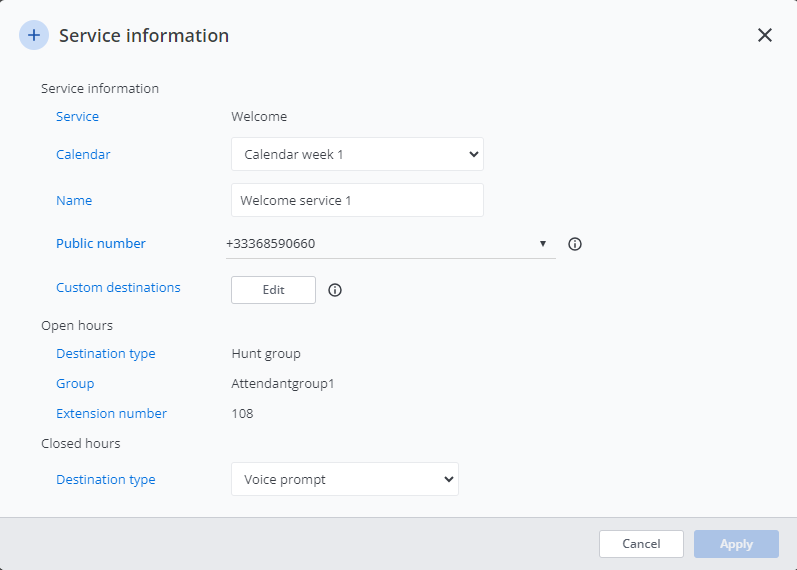The height and width of the screenshot is (570, 797).
Task: Click the Destination type label under Open hours
Action: tap(106, 354)
